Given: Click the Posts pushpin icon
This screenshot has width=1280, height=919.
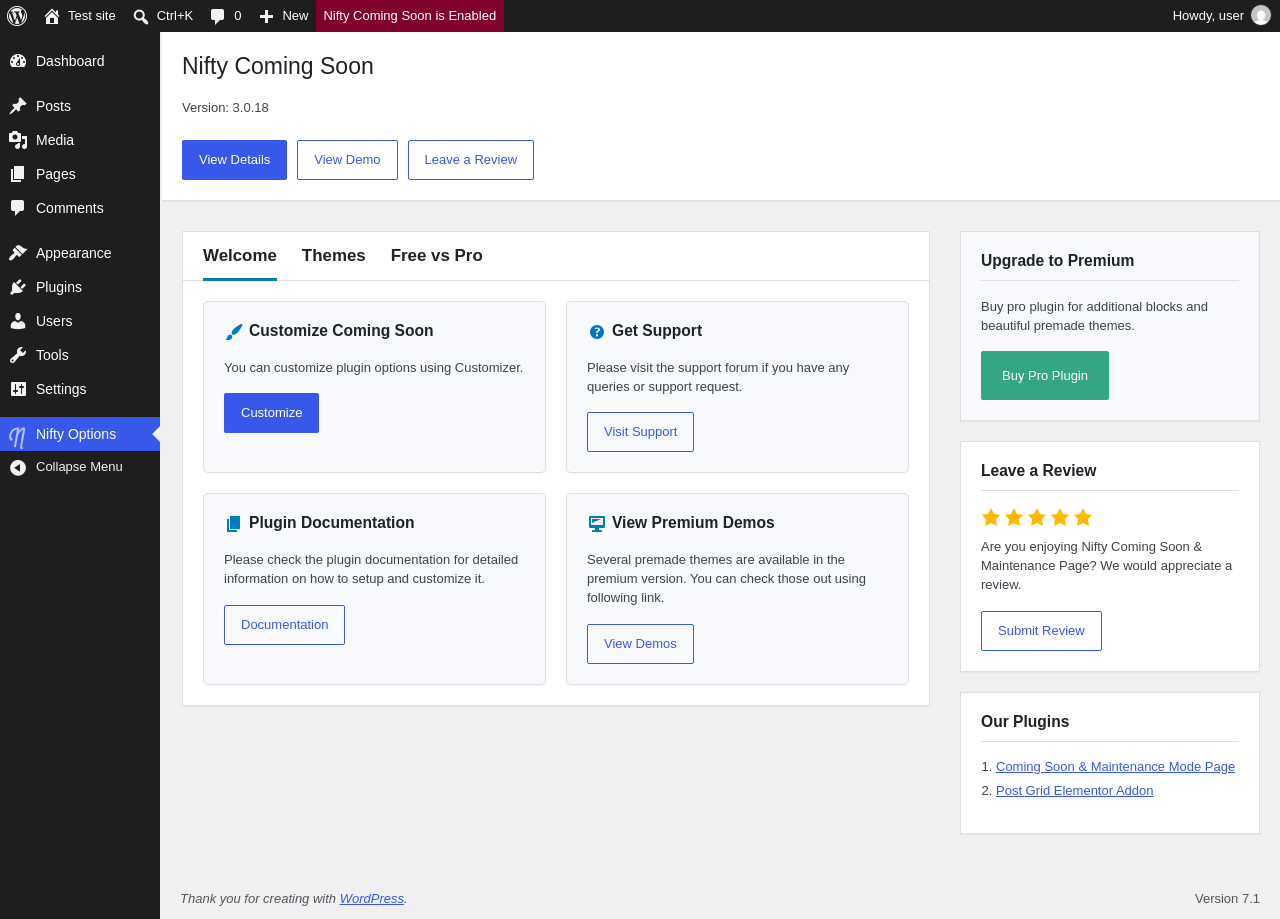Looking at the screenshot, I should pos(18,106).
